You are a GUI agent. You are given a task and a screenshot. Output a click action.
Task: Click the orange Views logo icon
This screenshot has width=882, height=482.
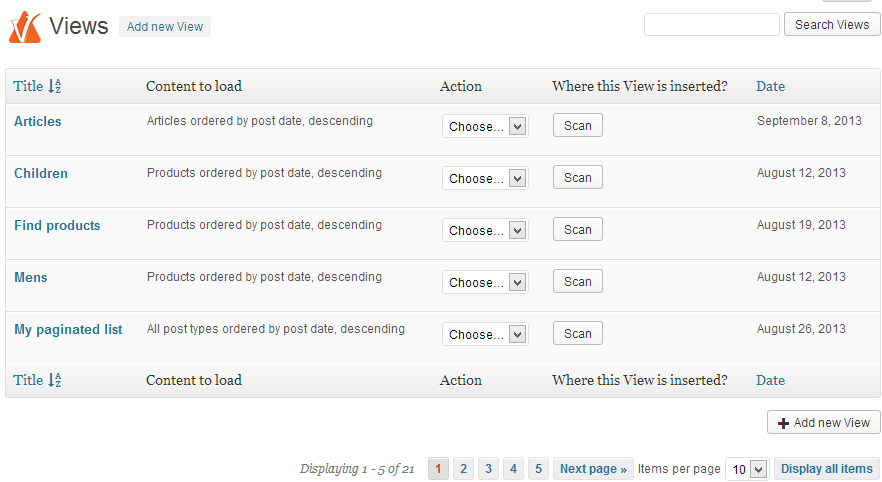(x=25, y=27)
